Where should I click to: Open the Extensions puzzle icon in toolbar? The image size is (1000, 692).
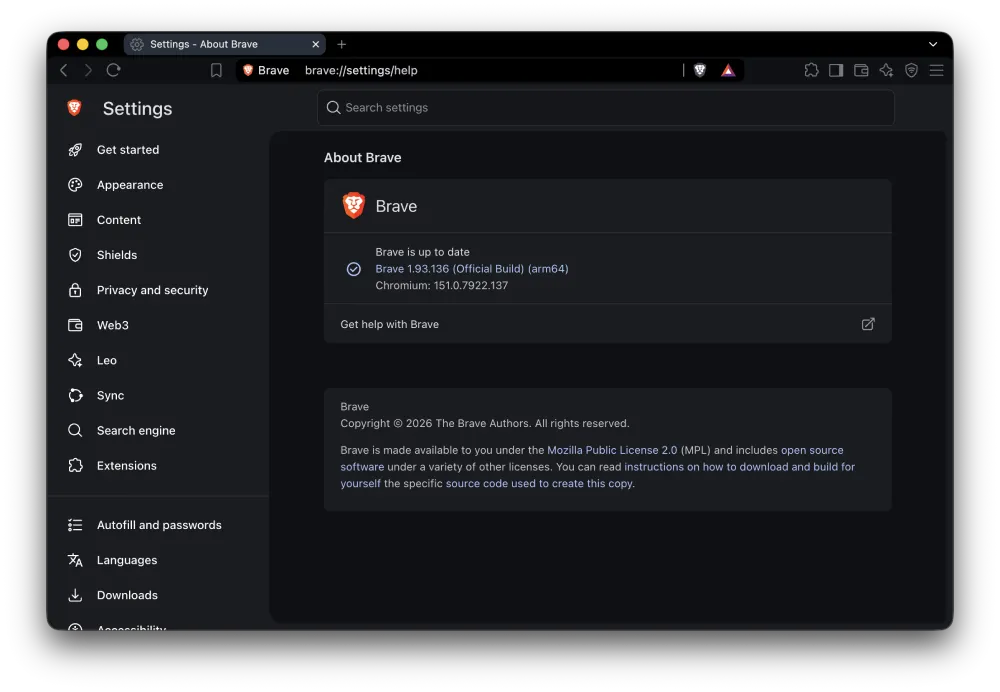click(811, 70)
